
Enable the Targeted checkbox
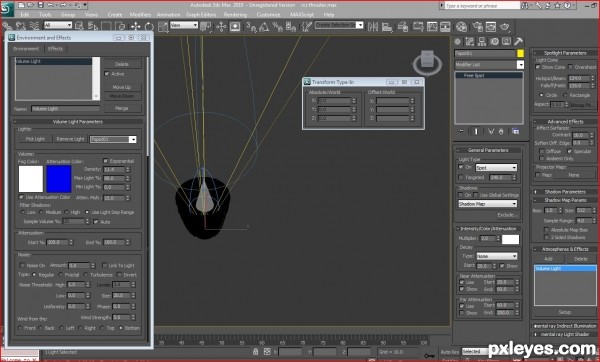coord(461,178)
